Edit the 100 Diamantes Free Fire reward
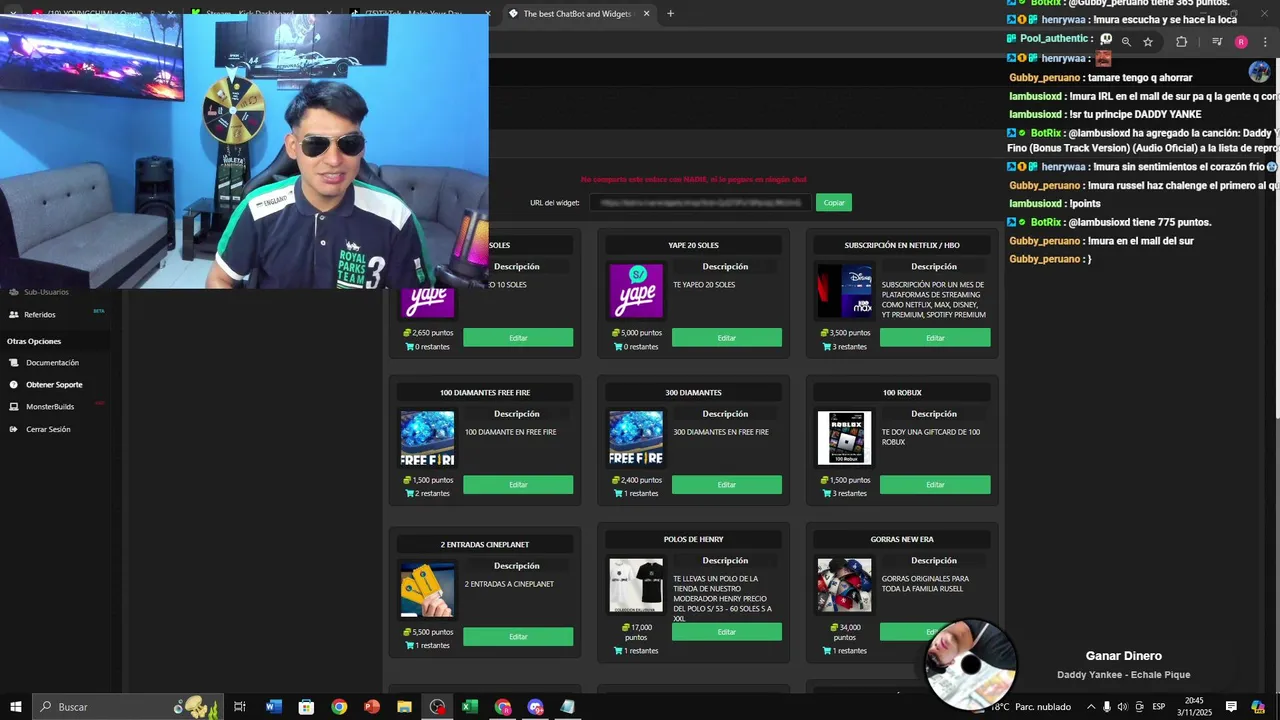The image size is (1280, 720). point(518,485)
